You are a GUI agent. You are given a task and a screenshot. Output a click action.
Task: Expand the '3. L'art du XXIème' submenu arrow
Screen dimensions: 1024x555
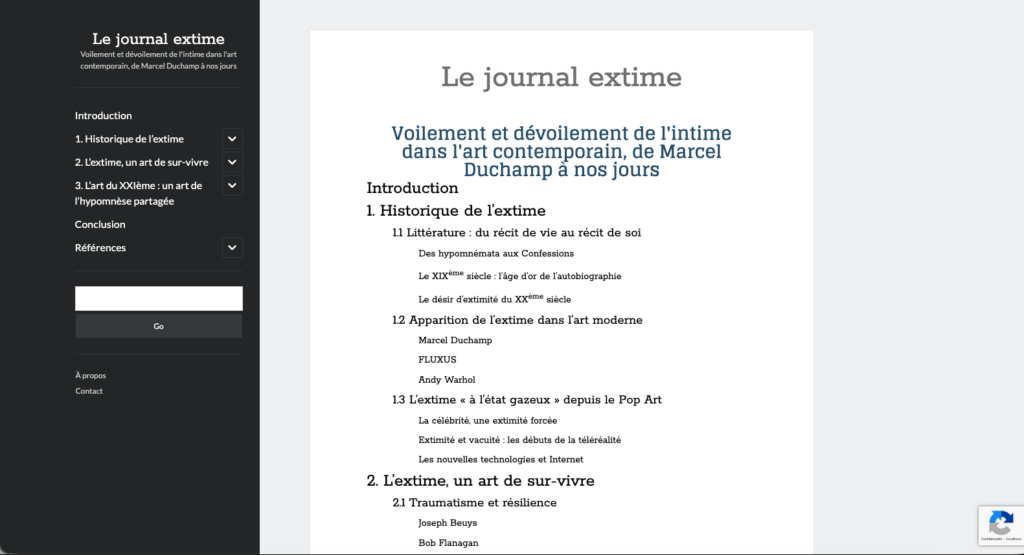pos(231,185)
